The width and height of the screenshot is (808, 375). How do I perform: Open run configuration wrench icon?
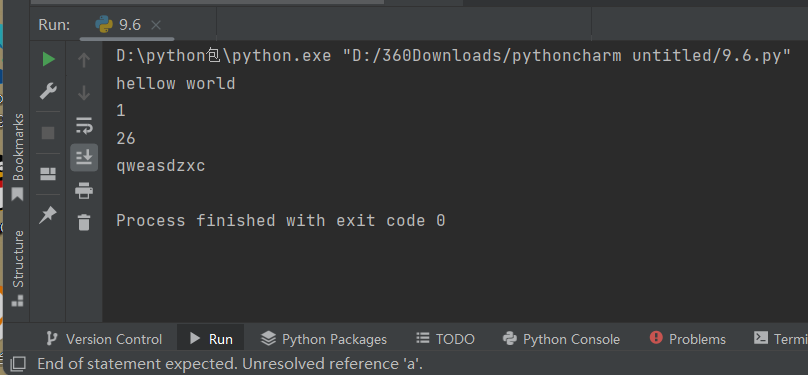click(x=48, y=91)
